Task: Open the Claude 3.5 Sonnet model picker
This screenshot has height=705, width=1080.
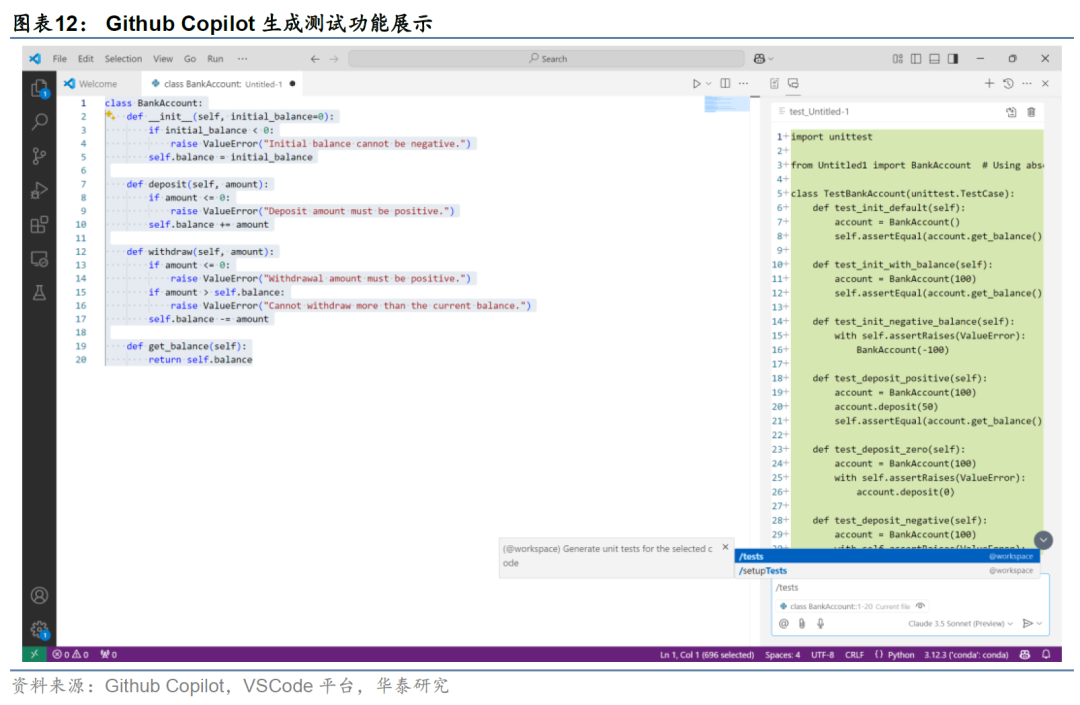Action: point(960,623)
